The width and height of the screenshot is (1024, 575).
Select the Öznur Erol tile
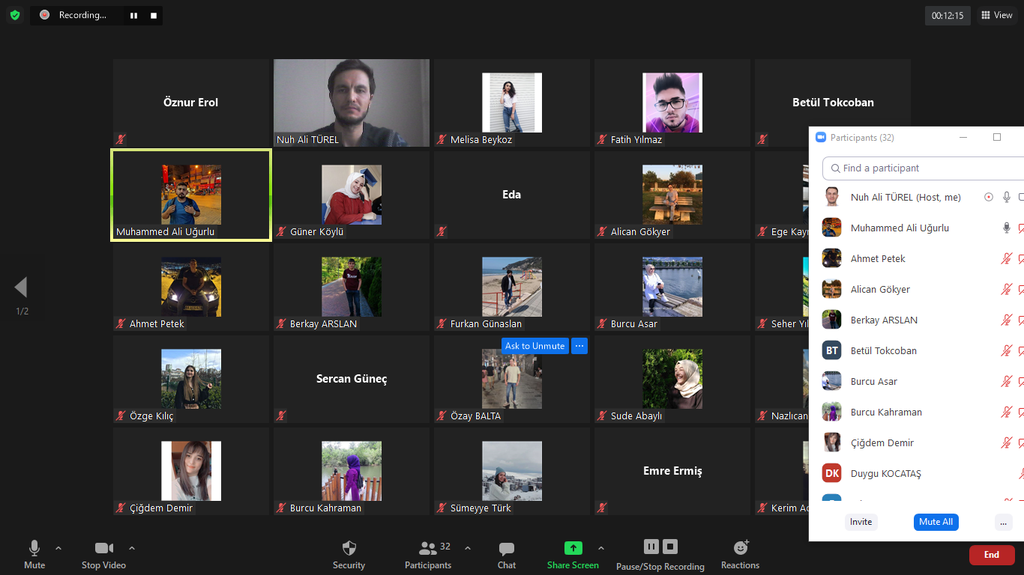(x=191, y=103)
